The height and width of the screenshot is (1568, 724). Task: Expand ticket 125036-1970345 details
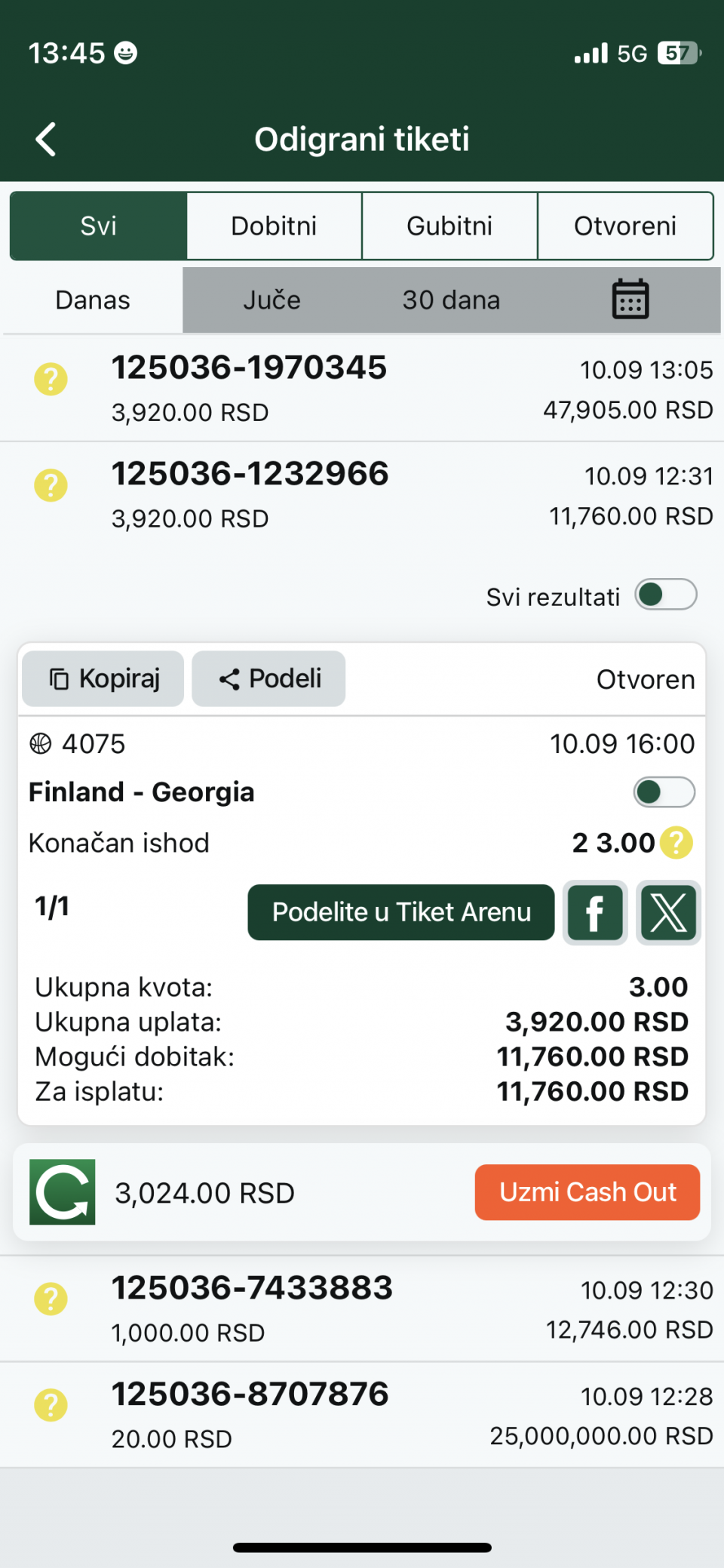(x=362, y=389)
